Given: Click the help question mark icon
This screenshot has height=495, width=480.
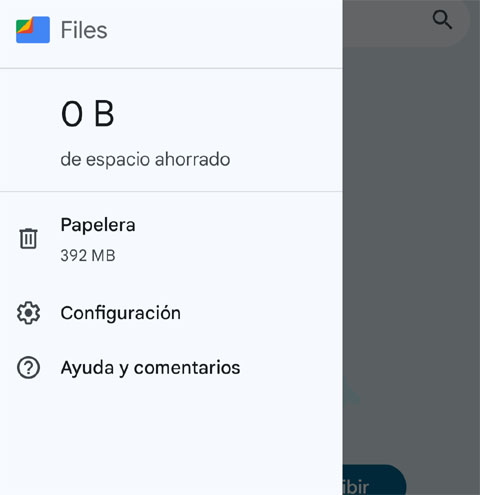Looking at the screenshot, I should click(28, 368).
